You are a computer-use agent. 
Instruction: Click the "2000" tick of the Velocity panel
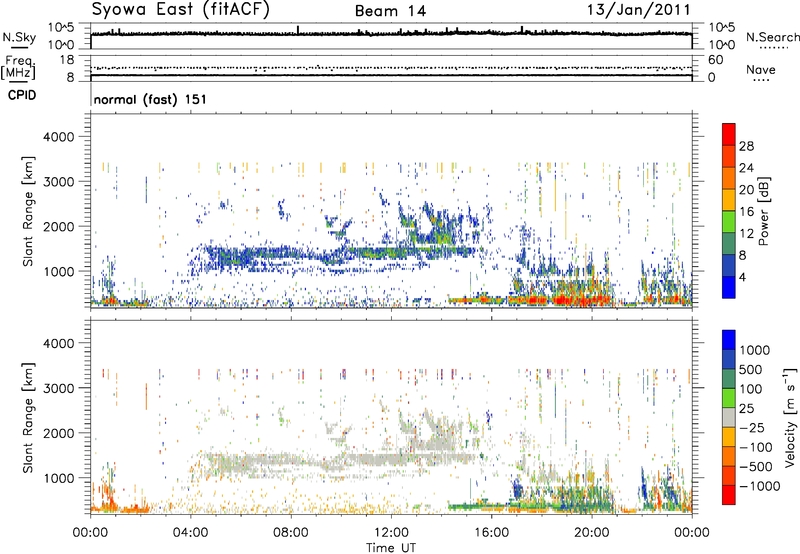58,433
